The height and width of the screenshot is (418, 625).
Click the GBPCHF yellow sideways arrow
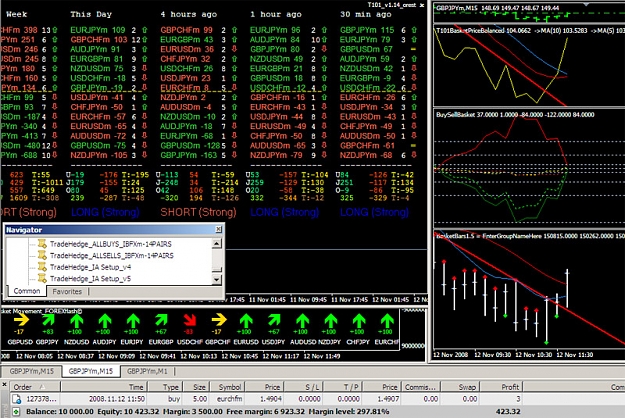(219, 320)
